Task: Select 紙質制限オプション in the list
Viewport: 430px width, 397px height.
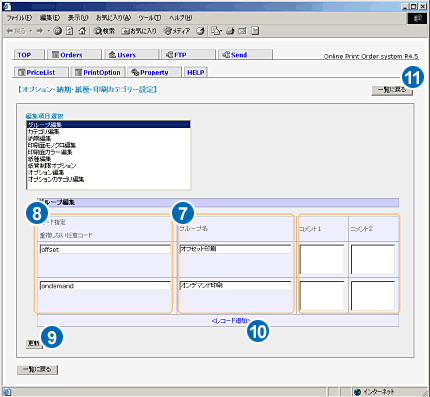Action: point(108,166)
